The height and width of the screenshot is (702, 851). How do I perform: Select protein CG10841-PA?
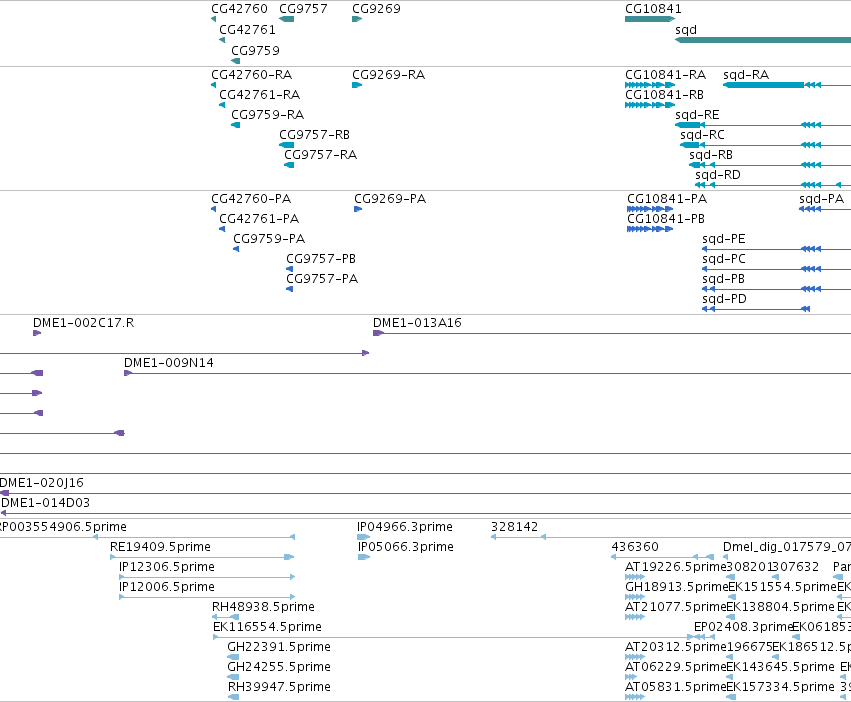pyautogui.click(x=667, y=199)
